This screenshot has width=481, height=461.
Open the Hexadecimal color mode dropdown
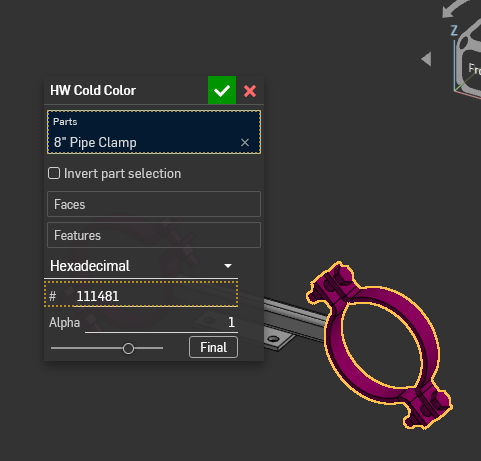(x=141, y=266)
